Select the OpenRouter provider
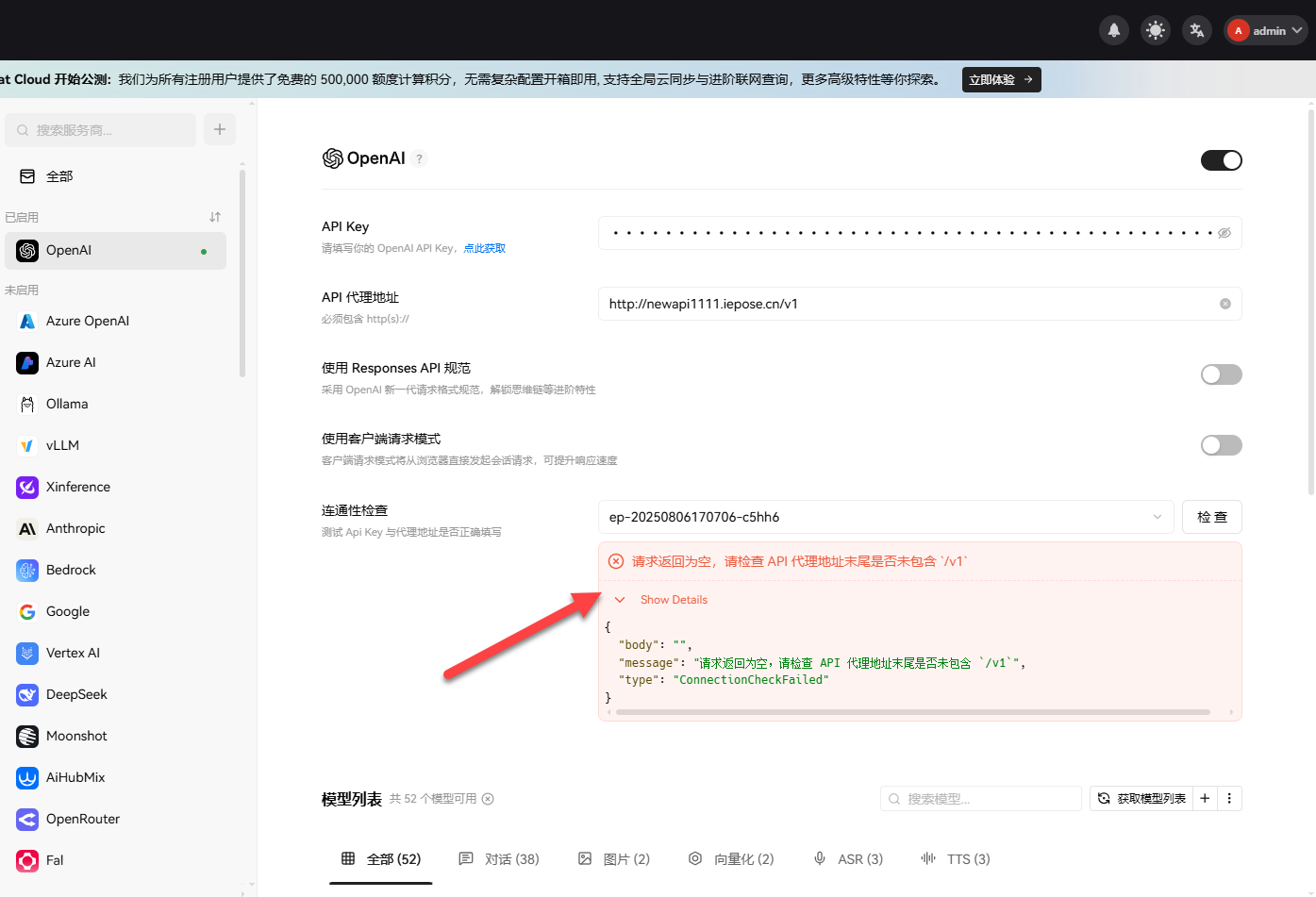The height and width of the screenshot is (897, 1316). (x=84, y=819)
